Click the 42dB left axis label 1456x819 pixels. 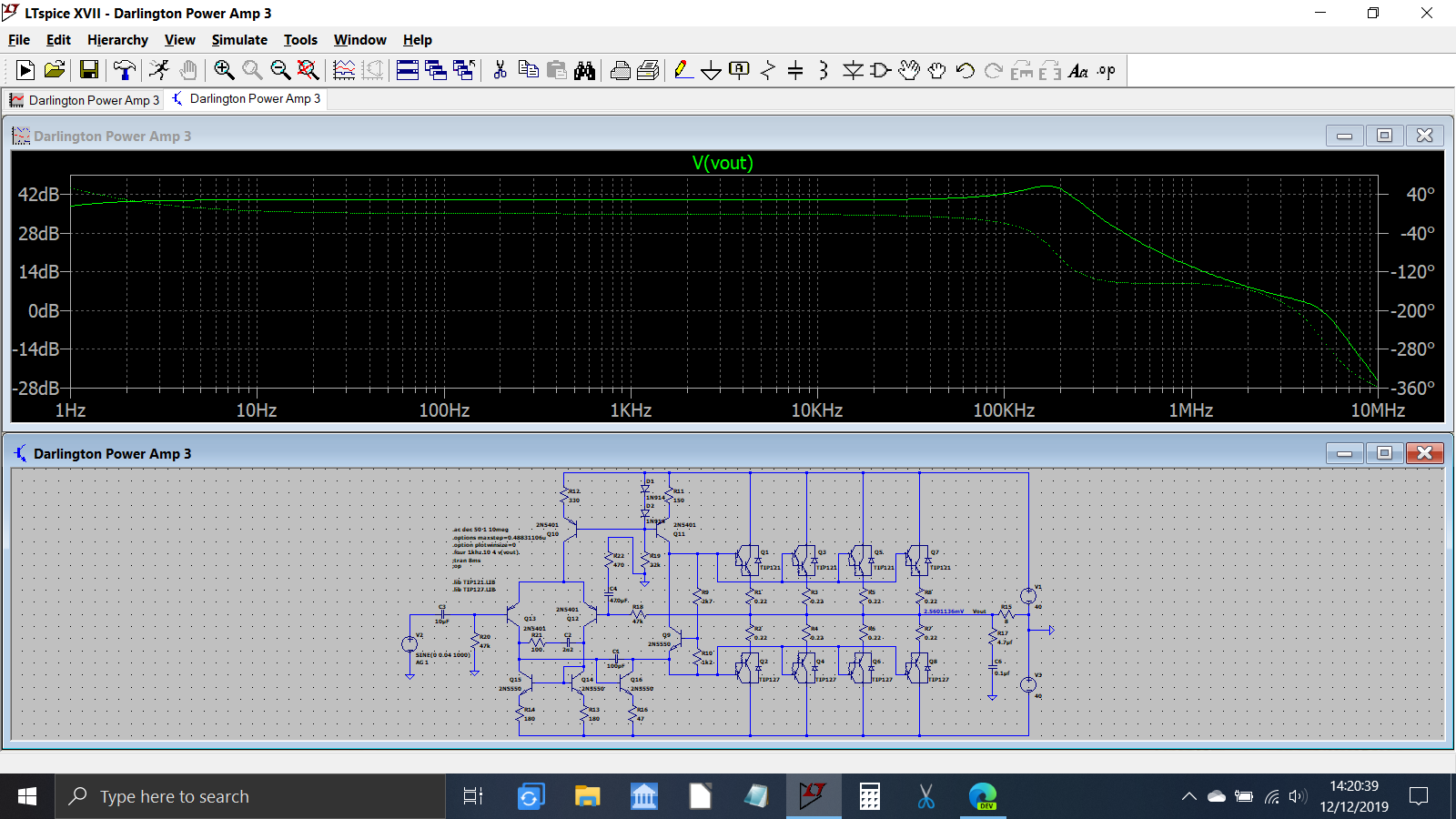[38, 195]
